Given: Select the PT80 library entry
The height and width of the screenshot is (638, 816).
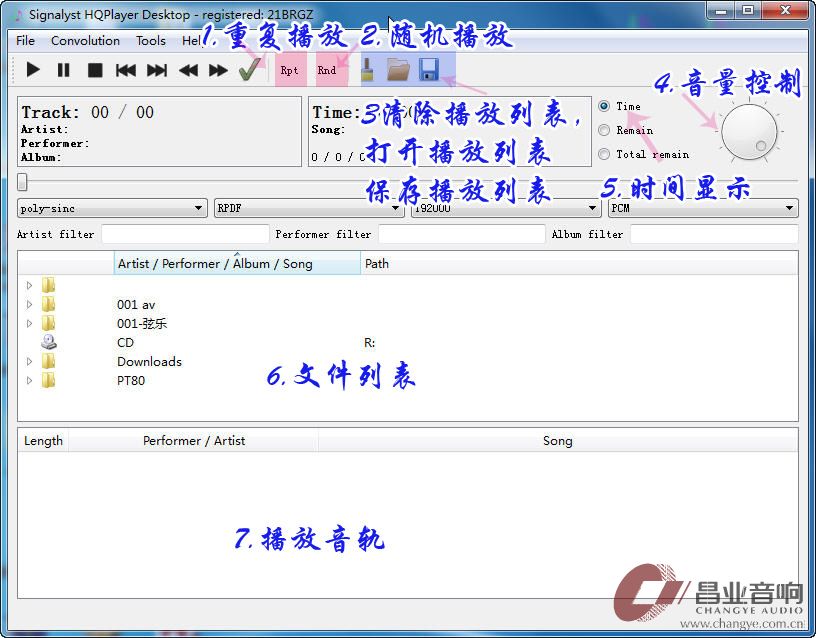Looking at the screenshot, I should click(131, 380).
